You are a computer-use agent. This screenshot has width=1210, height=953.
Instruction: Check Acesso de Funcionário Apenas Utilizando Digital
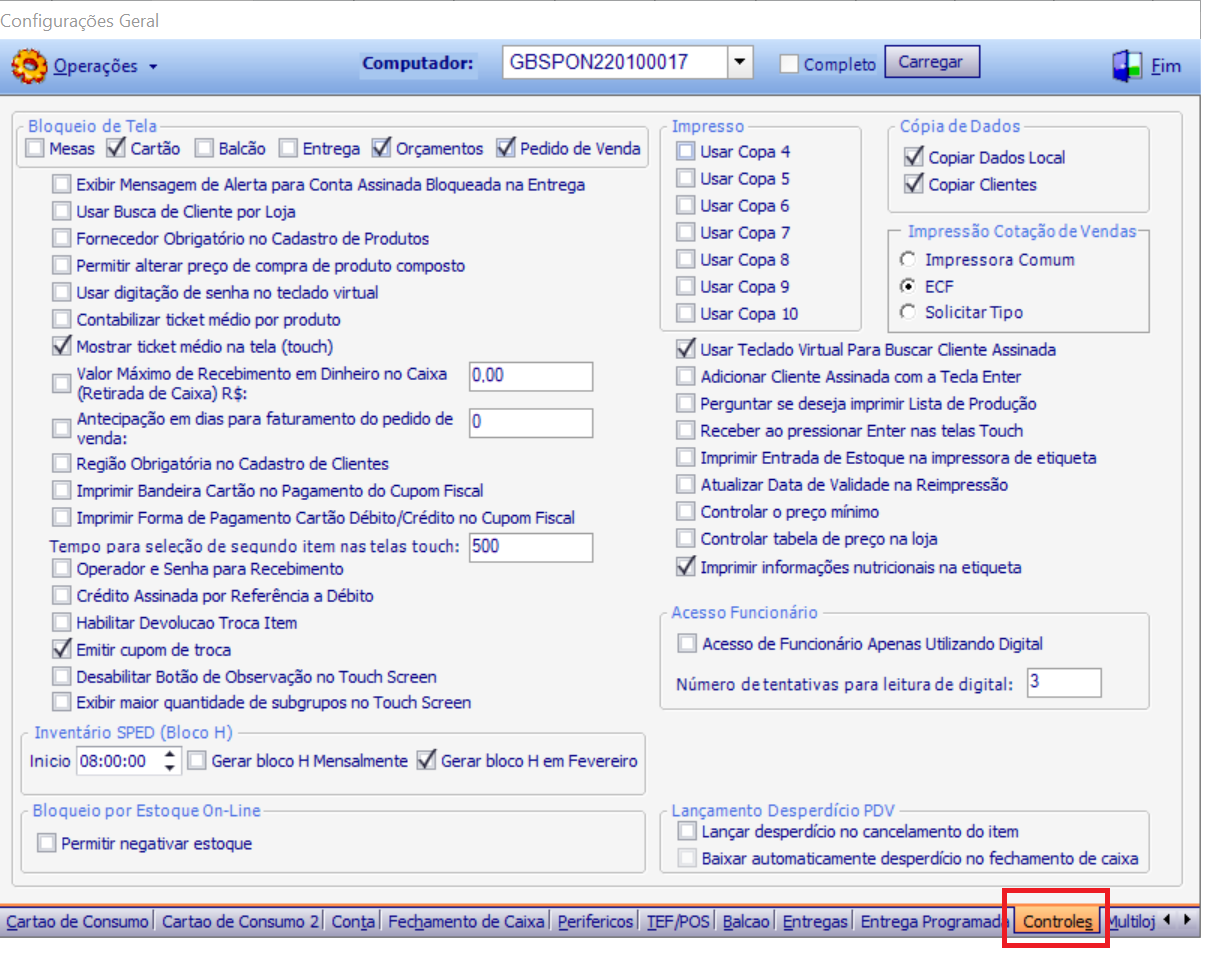pyautogui.click(x=687, y=644)
